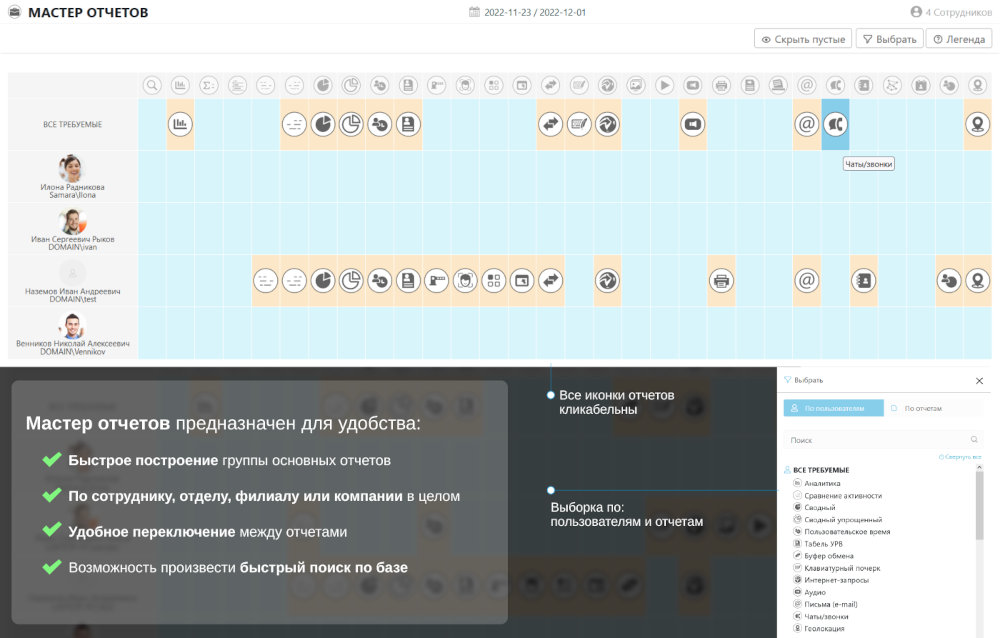Select the geolocation pin icon in ВСЕ ТРЕБУЕМЫЕ row
The height and width of the screenshot is (638, 1000).
pos(977,125)
